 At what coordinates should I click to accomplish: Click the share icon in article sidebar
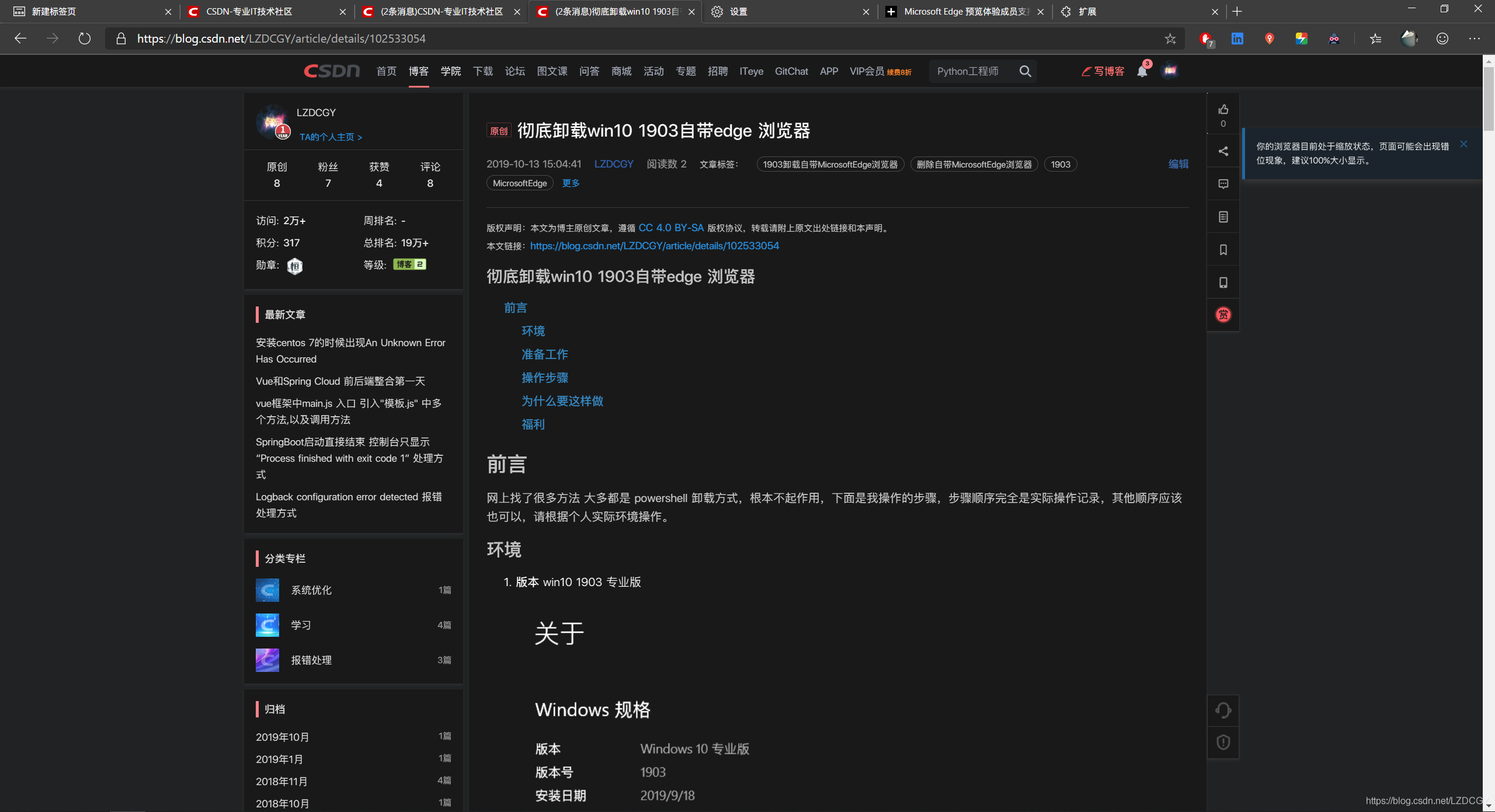click(x=1223, y=151)
